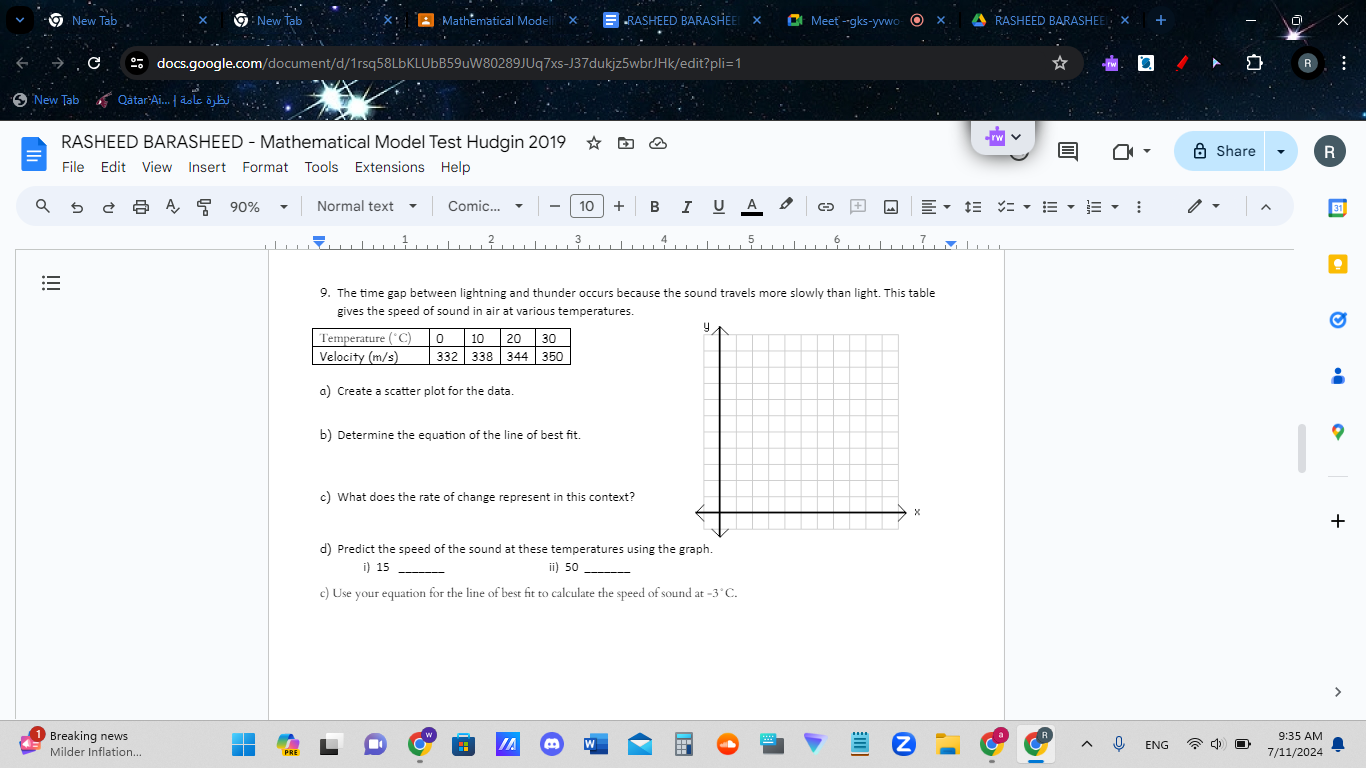Open line and paragraph spacing

[x=973, y=206]
